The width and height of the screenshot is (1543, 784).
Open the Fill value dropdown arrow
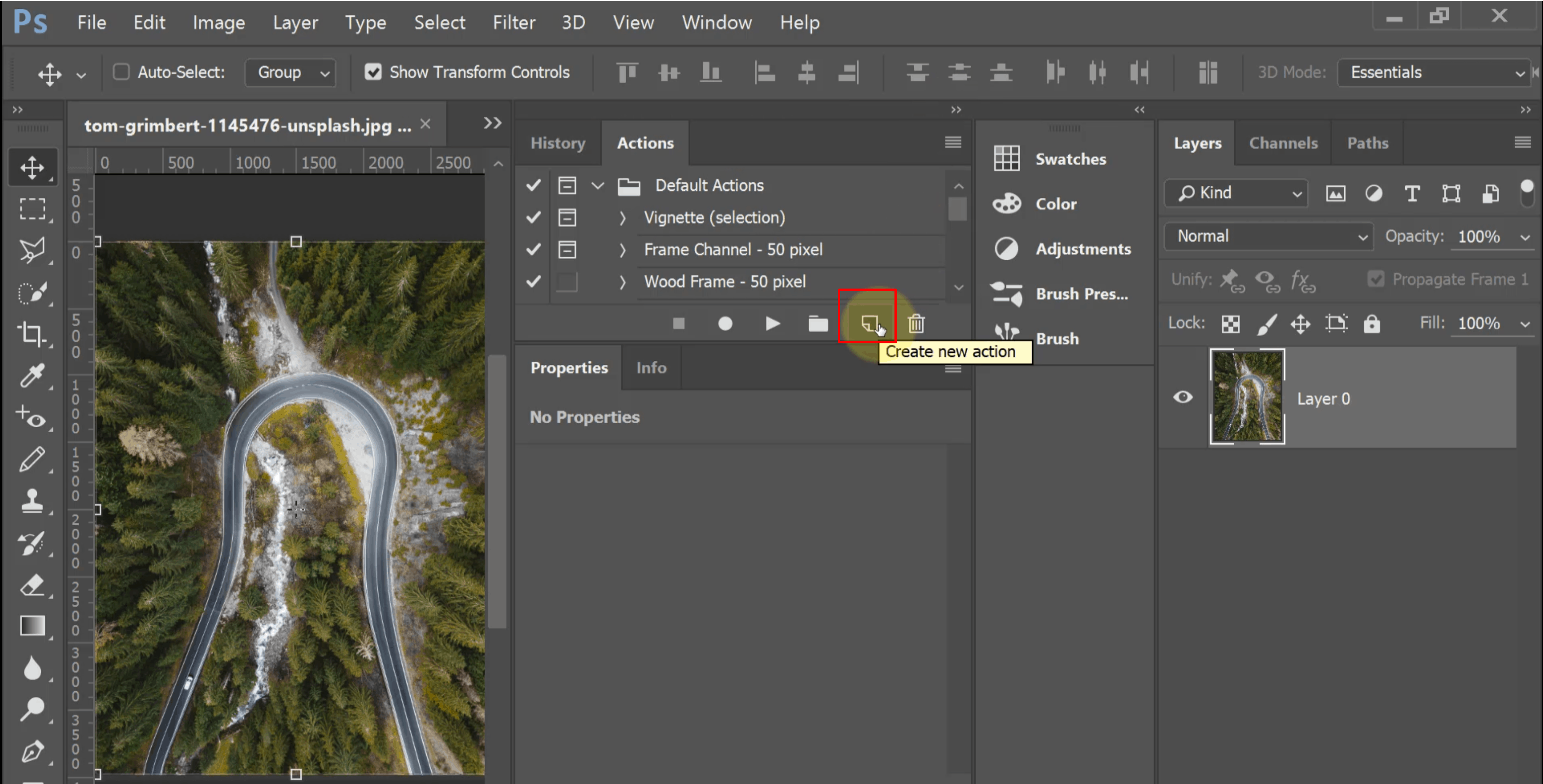[x=1525, y=324]
